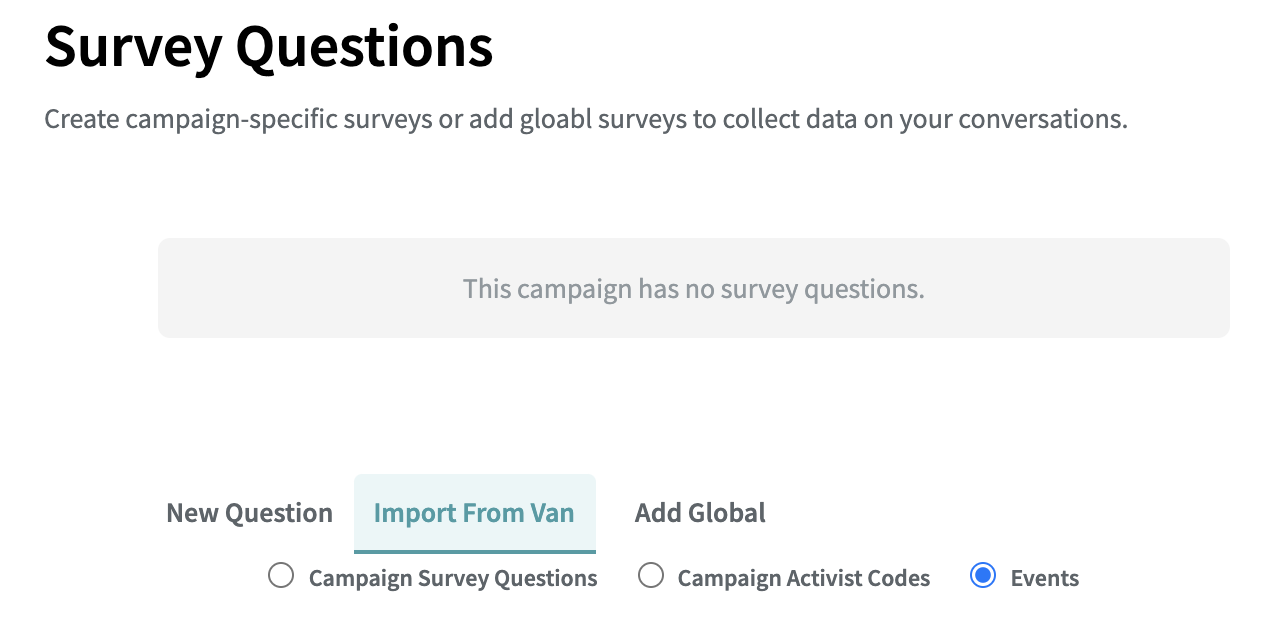Screen dimensions: 1278x632
Task: Click the Survey Questions page heading
Action: pos(269,46)
